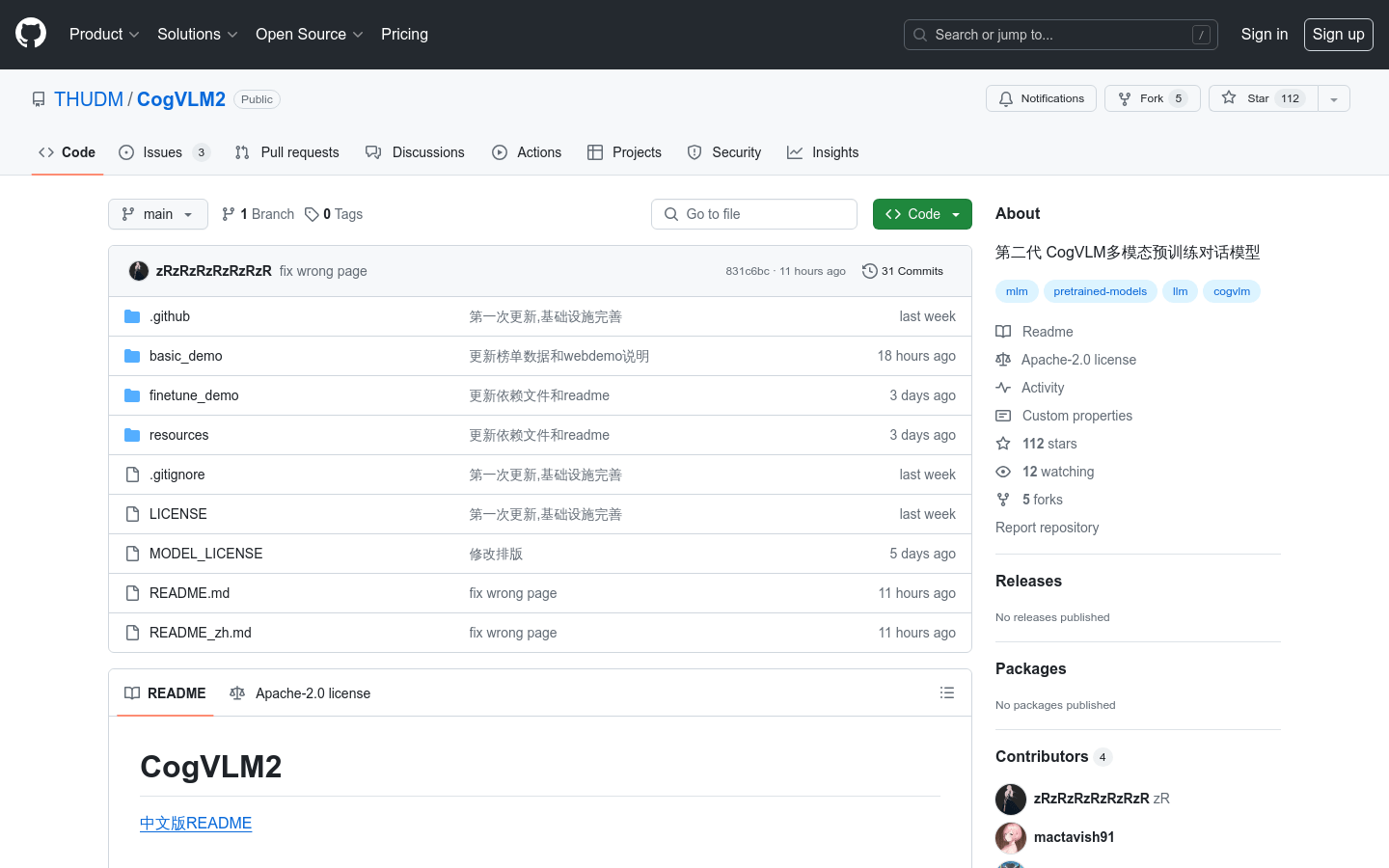
Task: Open Custom properties link
Action: pos(1064,416)
